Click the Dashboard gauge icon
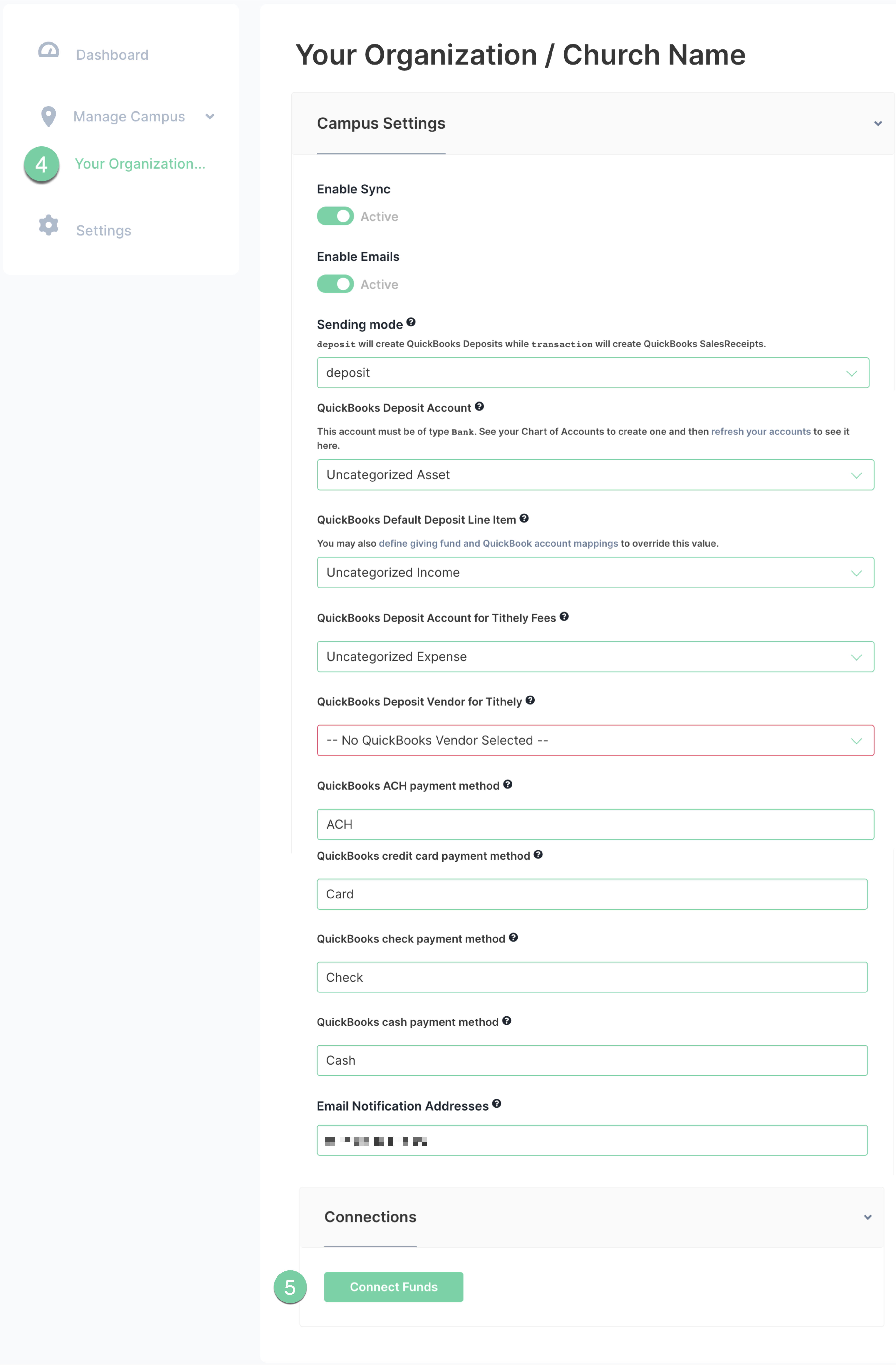This screenshot has height=1365, width=896. 49,50
